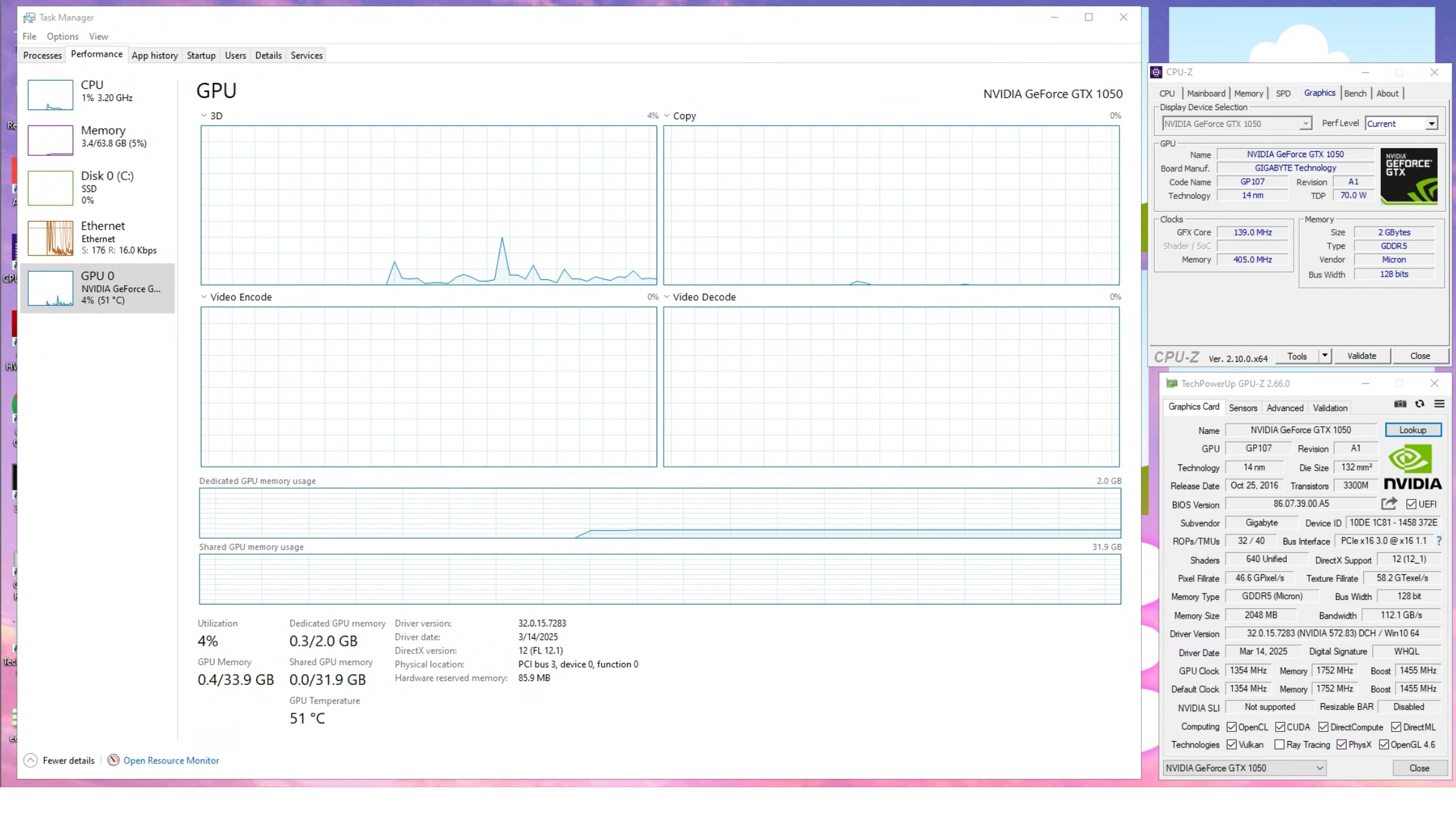This screenshot has height=815, width=1456.
Task: Click GPU-Z title bar icon
Action: coord(1171,384)
